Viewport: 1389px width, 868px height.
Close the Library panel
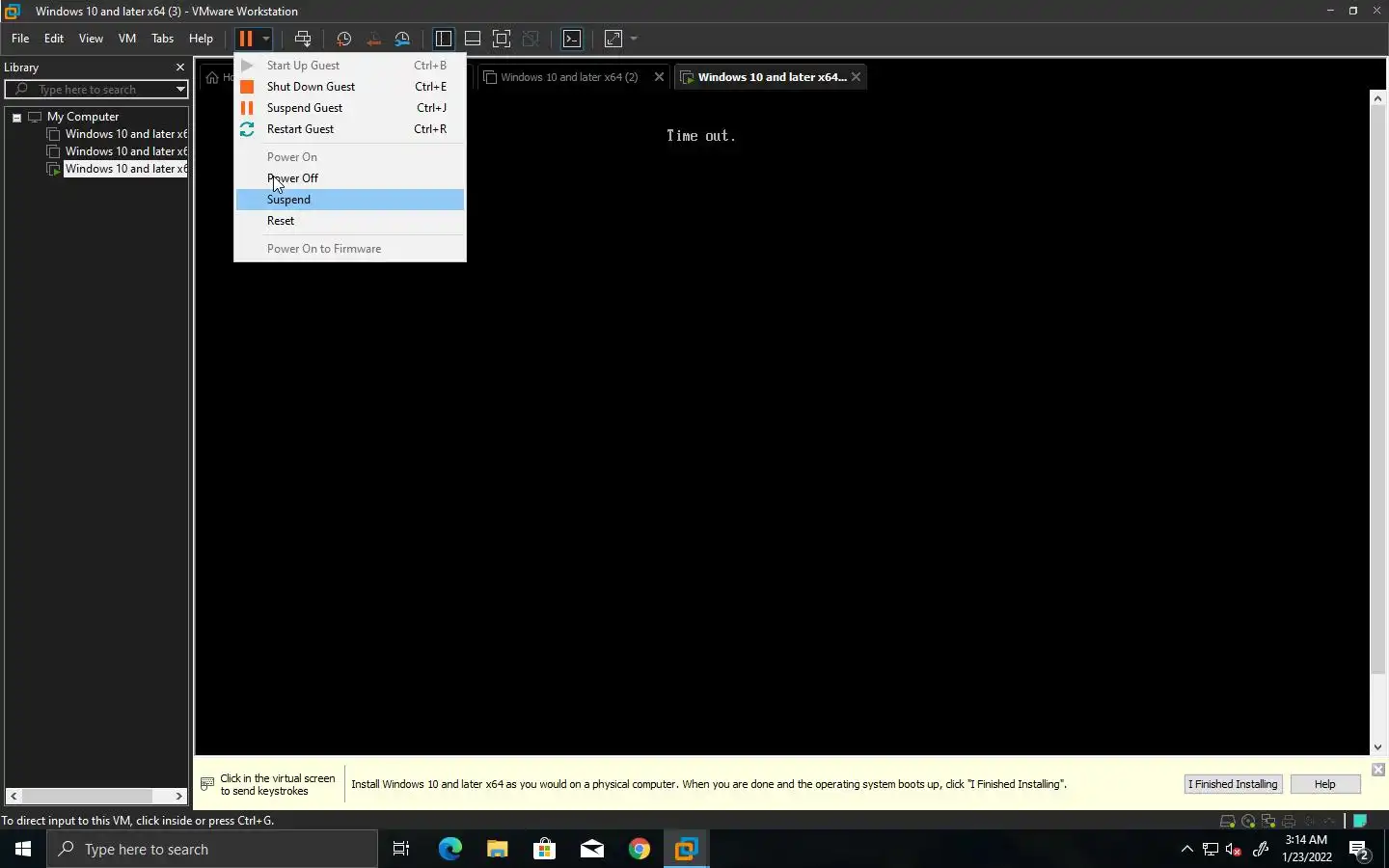(179, 68)
